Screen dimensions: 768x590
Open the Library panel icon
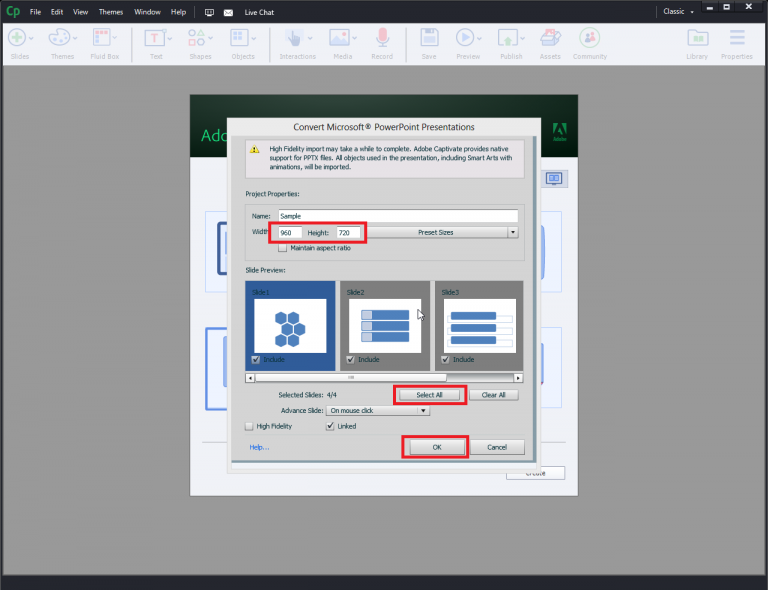pos(697,38)
